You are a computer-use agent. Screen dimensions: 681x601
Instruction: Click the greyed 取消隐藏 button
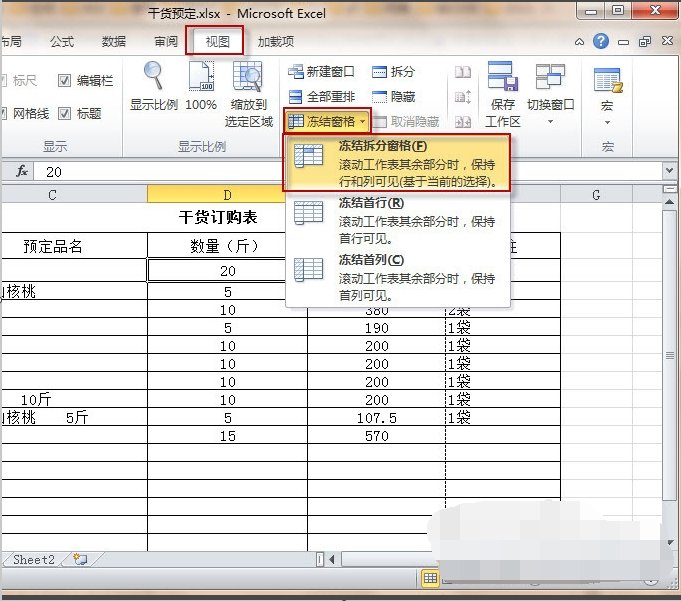pos(406,122)
